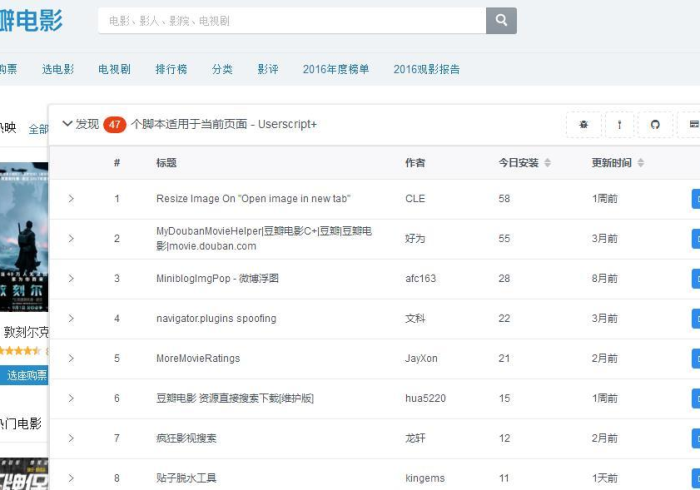The width and height of the screenshot is (700, 490).
Task: Sort by 今日安装 using sort arrows
Action: pos(547,163)
